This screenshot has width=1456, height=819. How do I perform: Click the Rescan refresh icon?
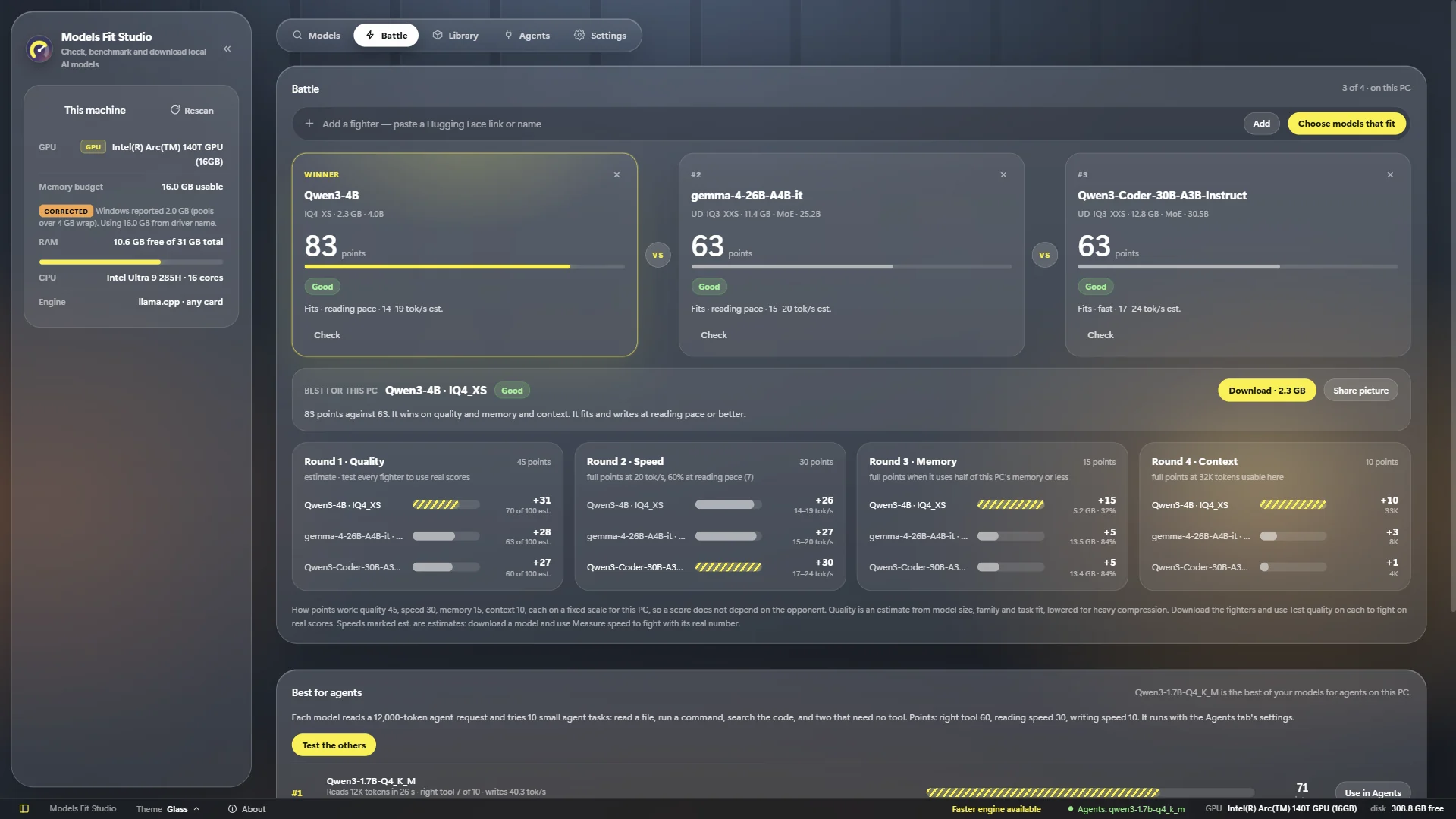coord(175,110)
